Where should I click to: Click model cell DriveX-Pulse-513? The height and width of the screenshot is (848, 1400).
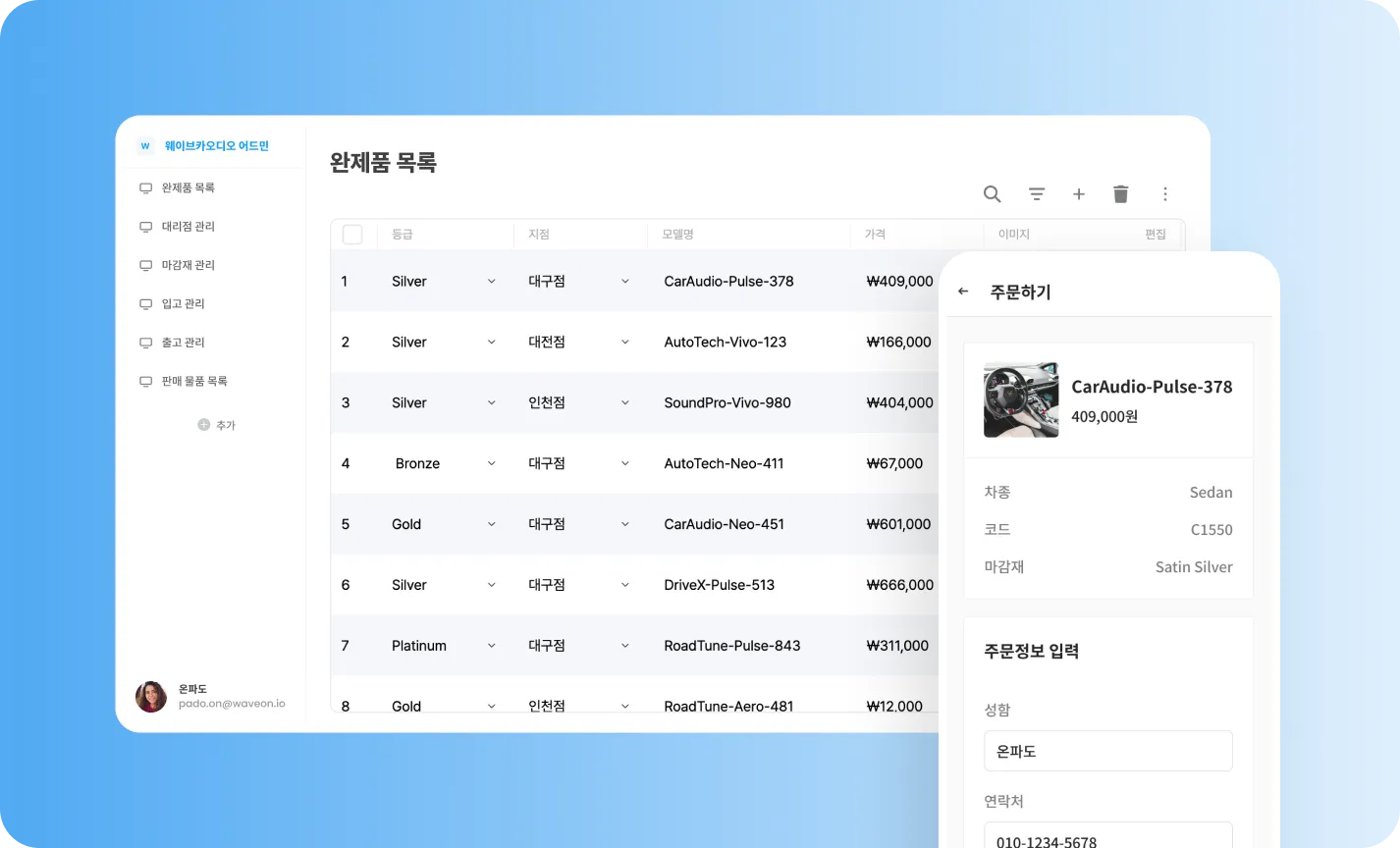click(x=720, y=585)
